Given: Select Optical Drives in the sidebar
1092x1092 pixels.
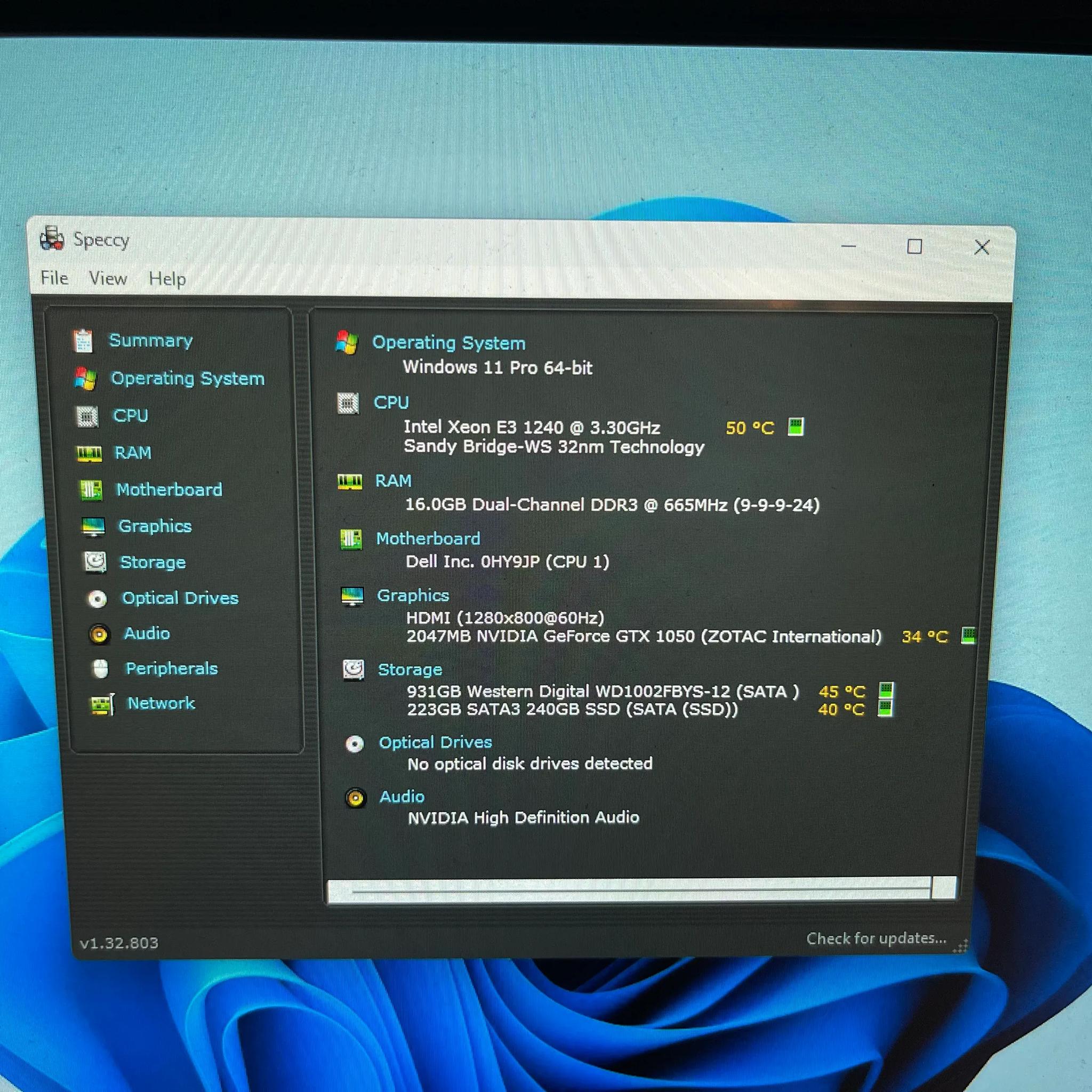Looking at the screenshot, I should (180, 598).
